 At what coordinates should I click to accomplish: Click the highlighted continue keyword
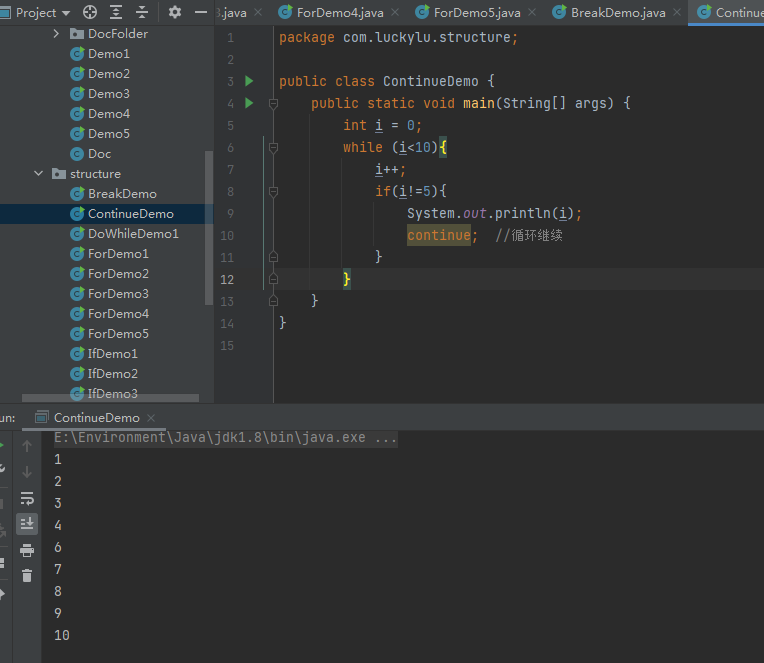click(x=439, y=235)
